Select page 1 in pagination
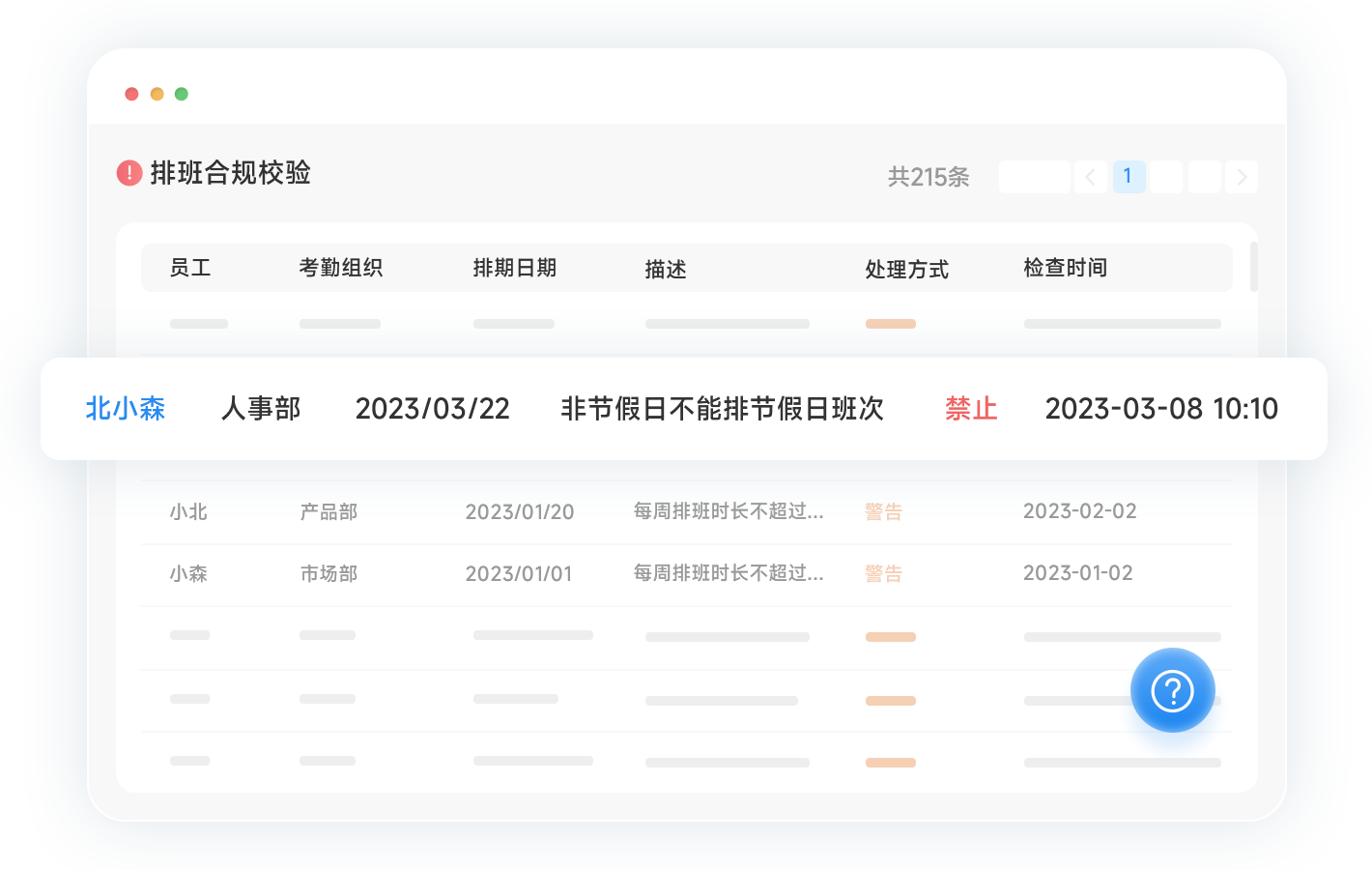Image resolution: width=1372 pixels, height=870 pixels. [1128, 177]
